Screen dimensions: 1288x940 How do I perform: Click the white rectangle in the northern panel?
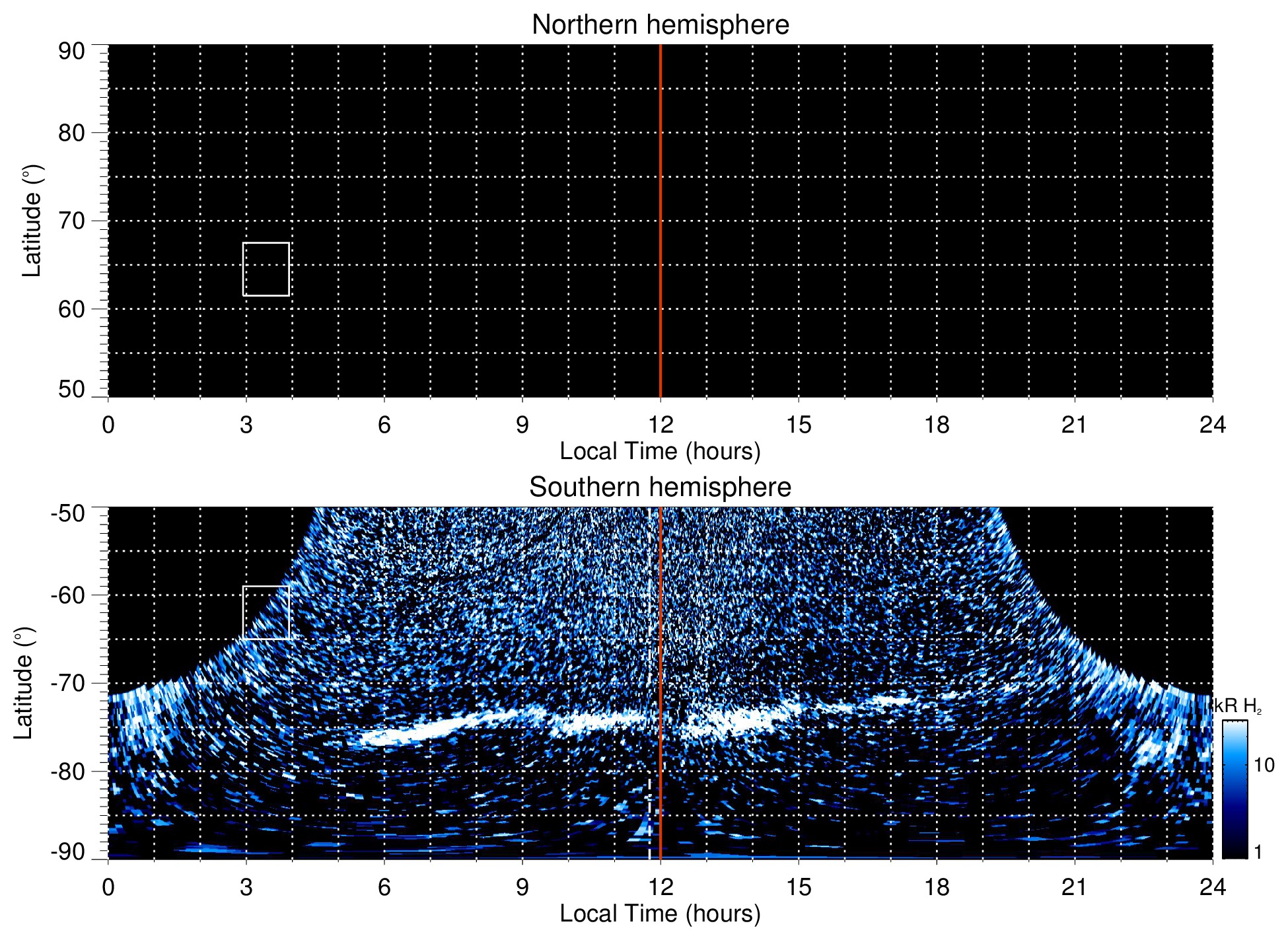[266, 270]
